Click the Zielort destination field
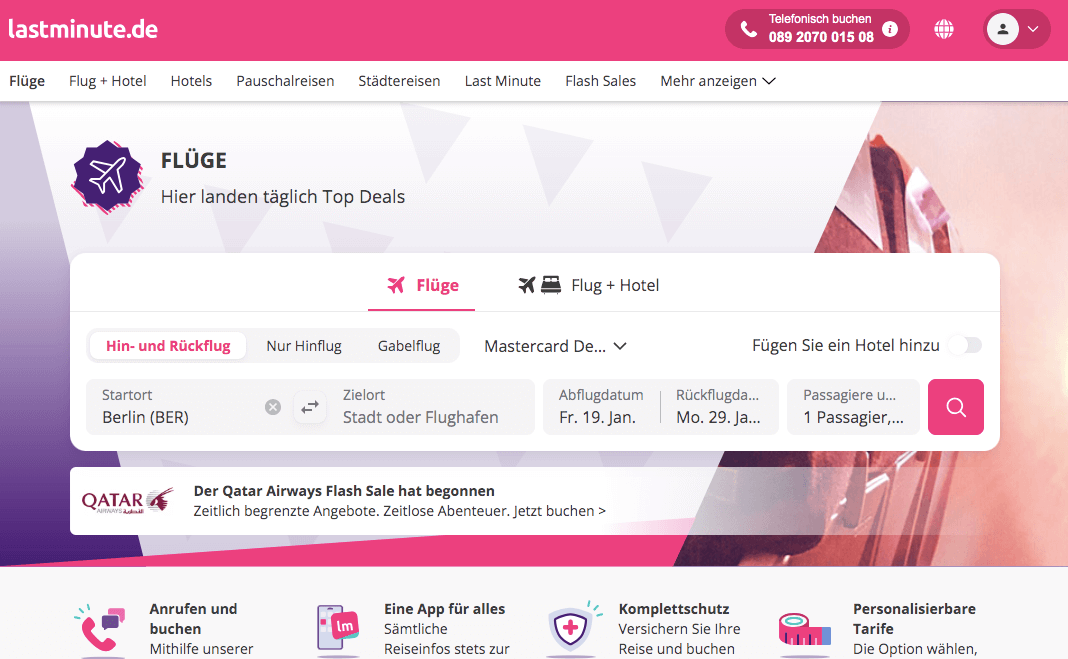 432,407
